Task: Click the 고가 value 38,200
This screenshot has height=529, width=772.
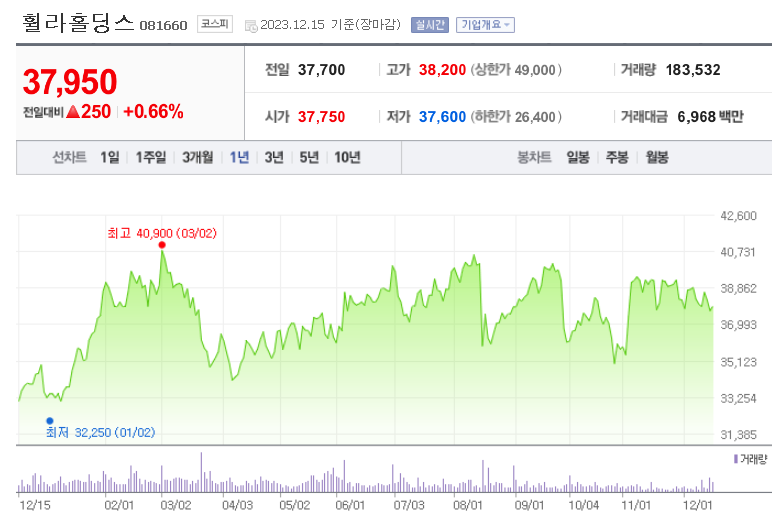Action: tap(442, 70)
